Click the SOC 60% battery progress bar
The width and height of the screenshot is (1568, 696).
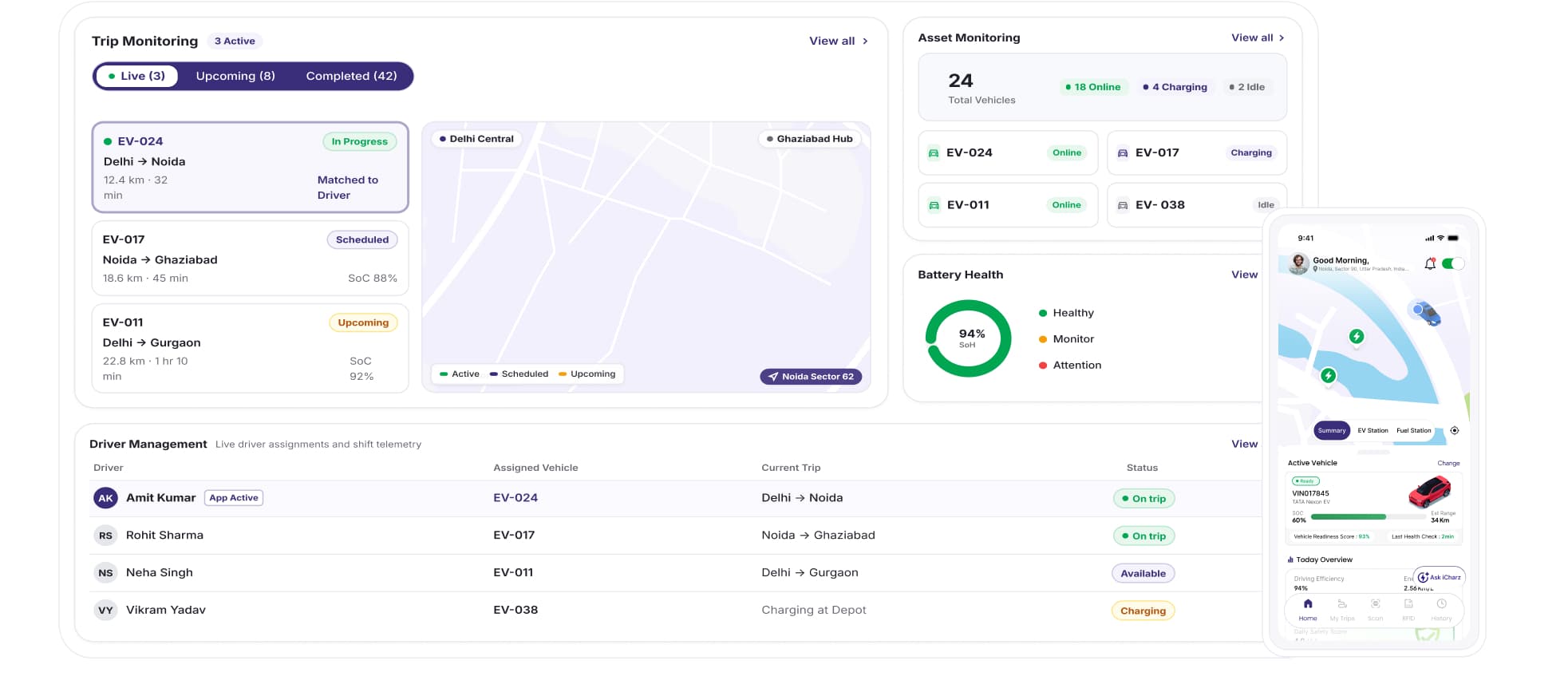[1369, 517]
